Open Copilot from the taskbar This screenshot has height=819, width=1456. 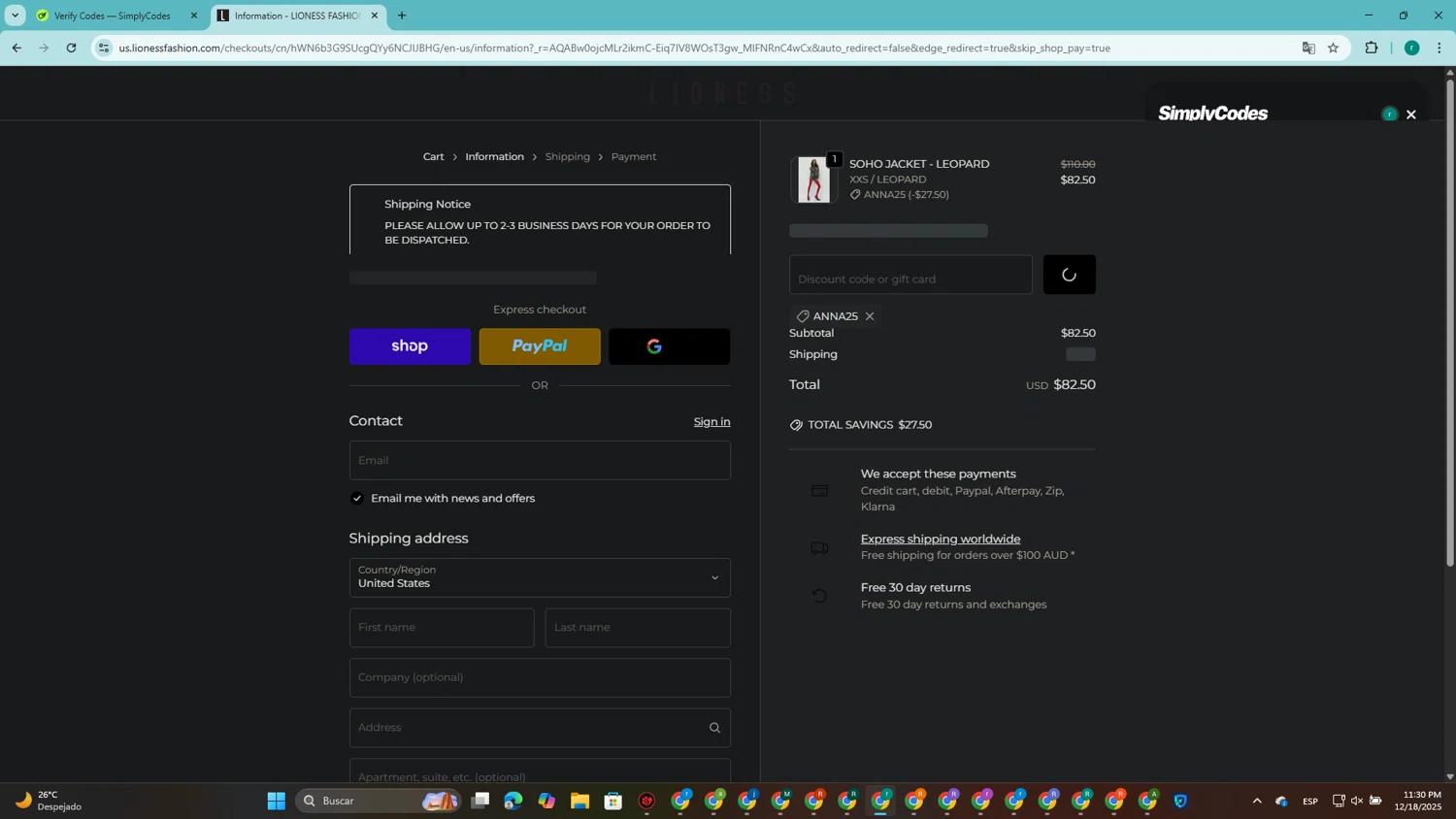pos(546,801)
